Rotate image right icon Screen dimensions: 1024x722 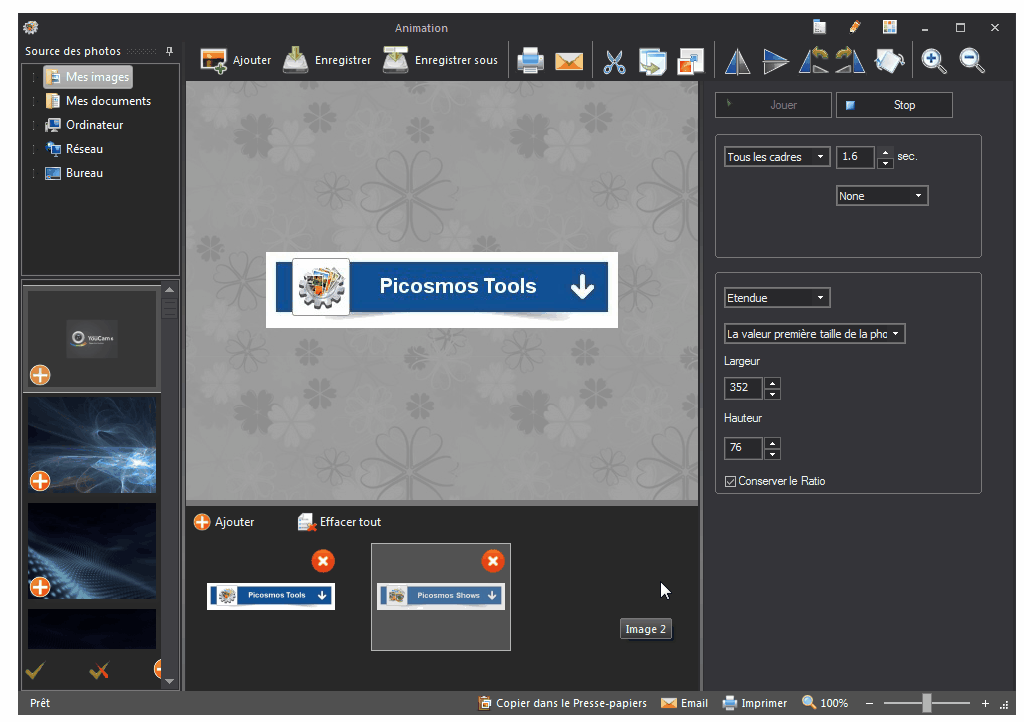pos(850,61)
